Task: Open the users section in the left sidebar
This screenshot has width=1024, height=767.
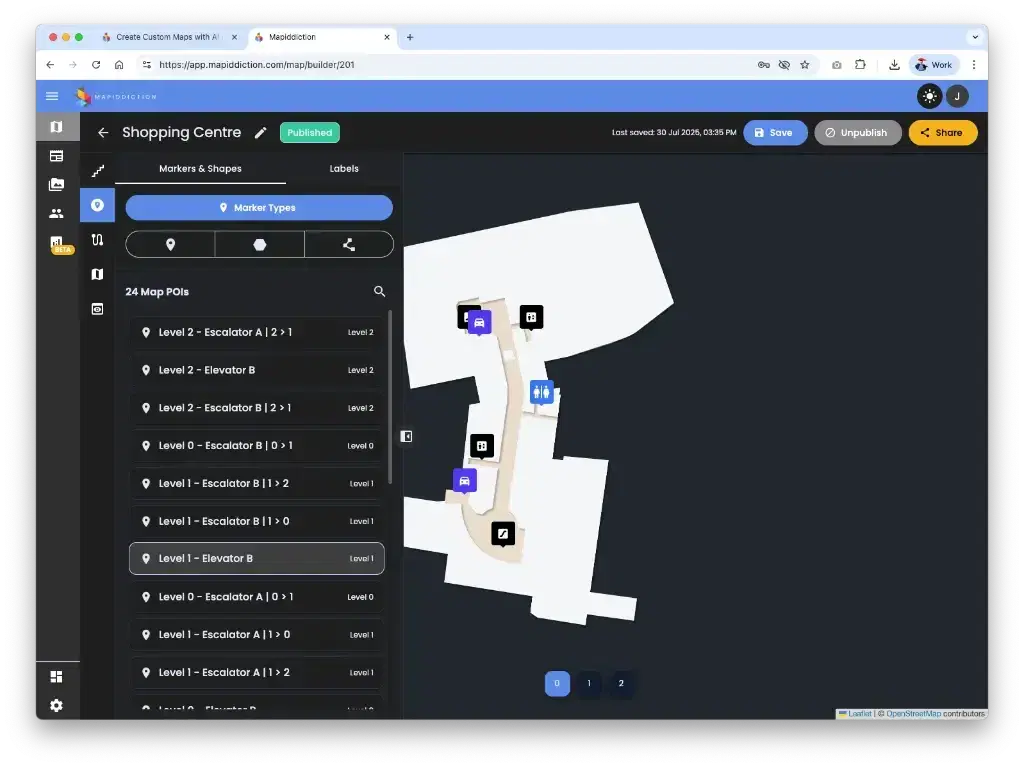Action: (x=57, y=214)
